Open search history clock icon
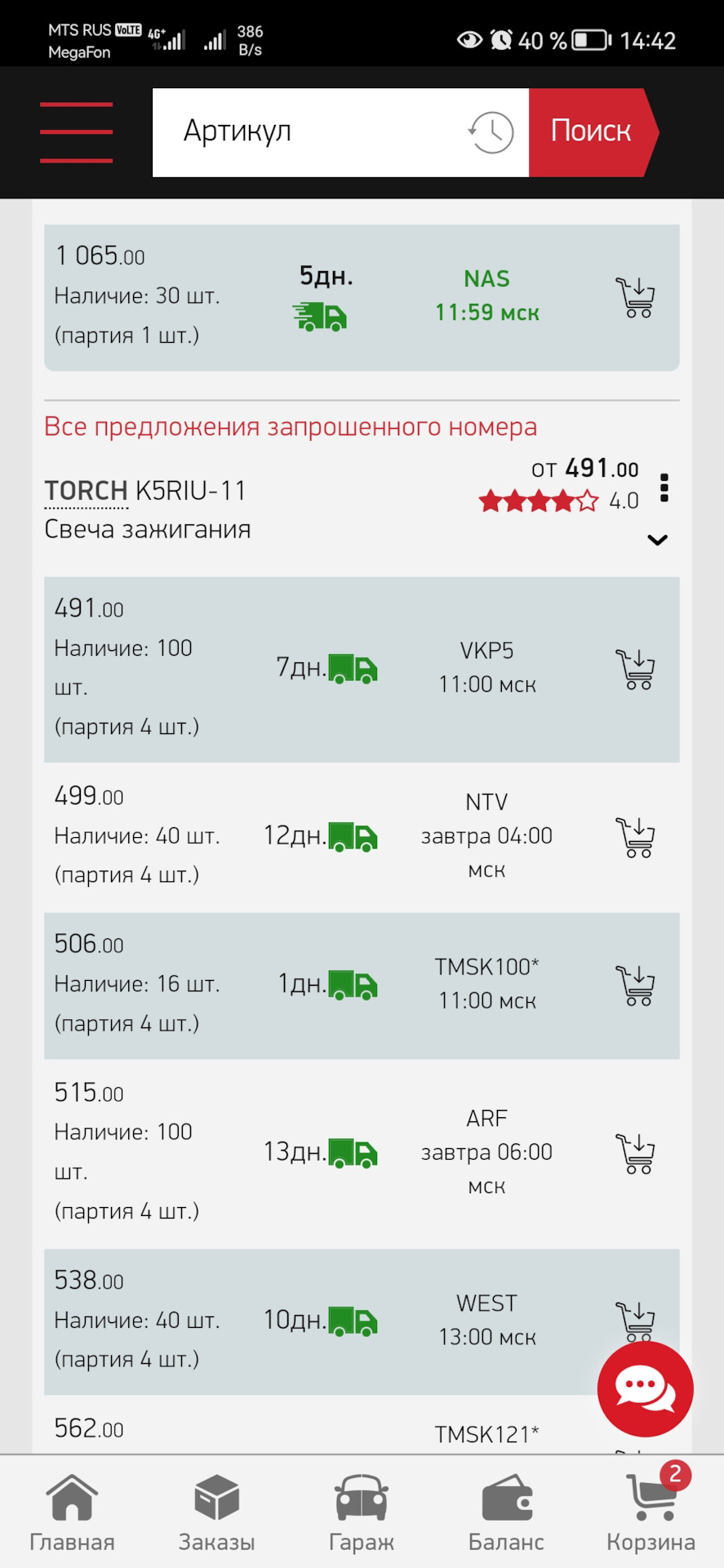 pos(491,132)
